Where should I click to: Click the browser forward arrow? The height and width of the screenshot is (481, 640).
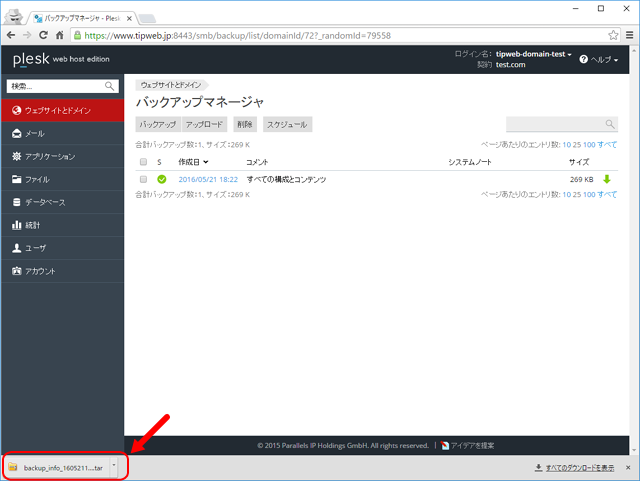[x=27, y=36]
